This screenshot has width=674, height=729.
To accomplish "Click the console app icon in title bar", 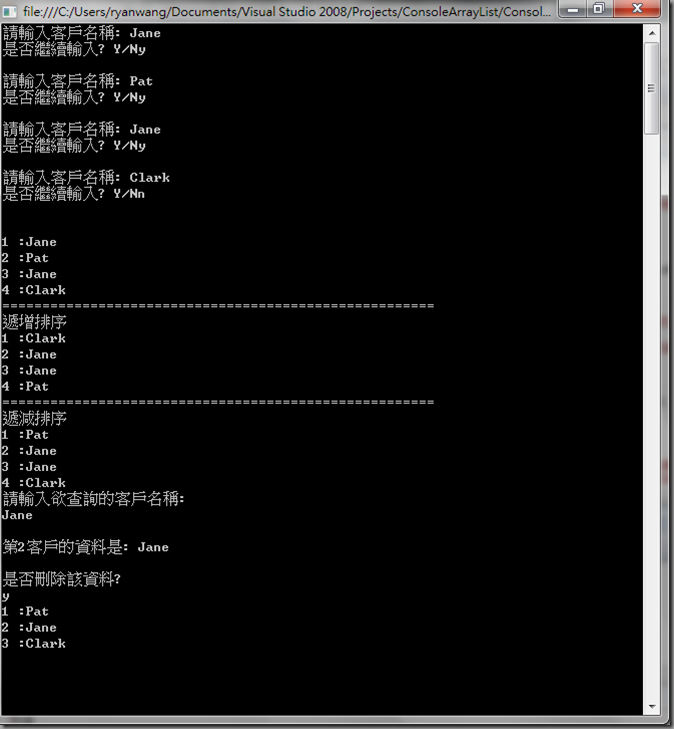I will point(9,11).
